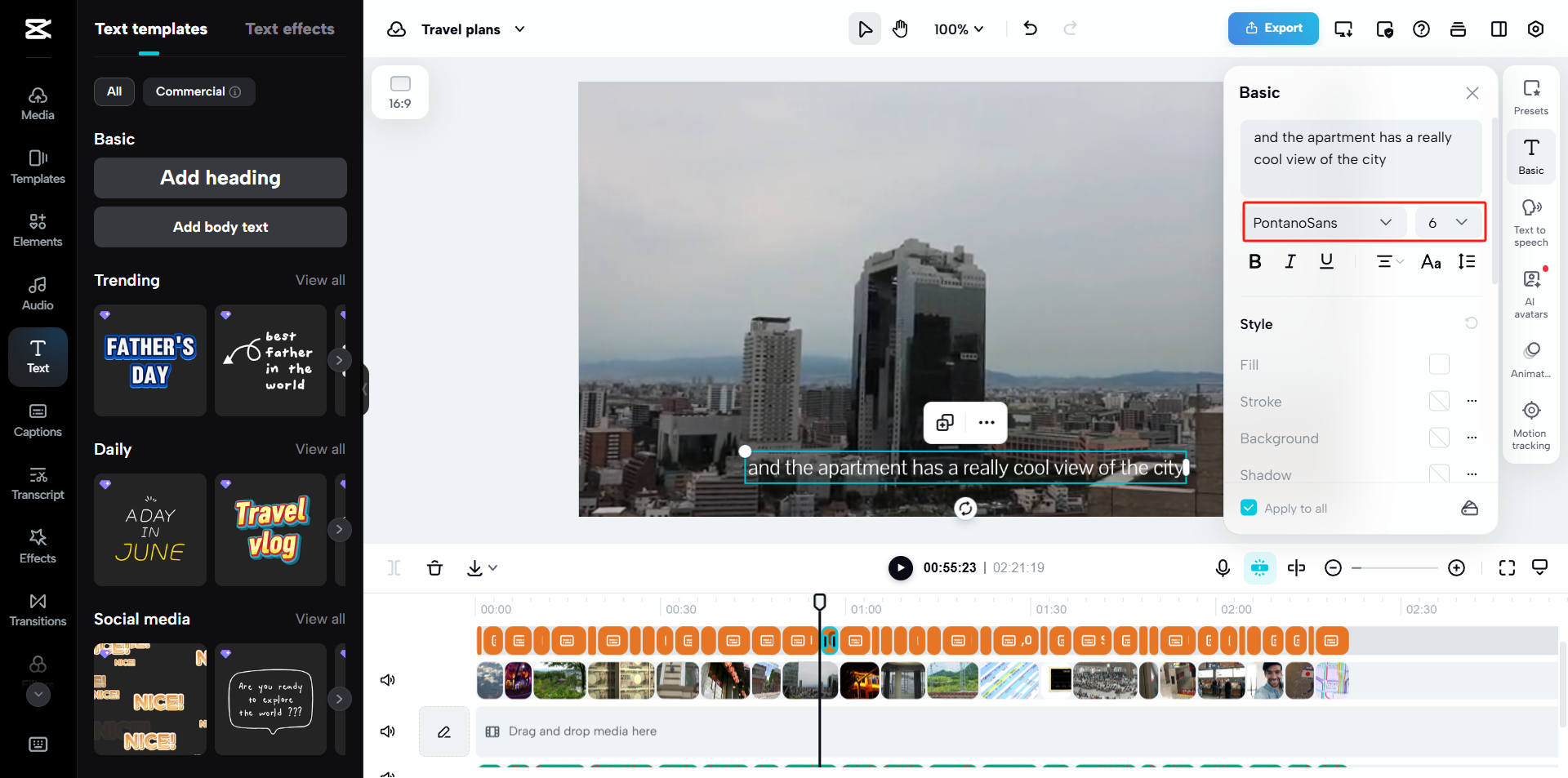Toggle bold formatting
The height and width of the screenshot is (778, 1568).
[1255, 261]
